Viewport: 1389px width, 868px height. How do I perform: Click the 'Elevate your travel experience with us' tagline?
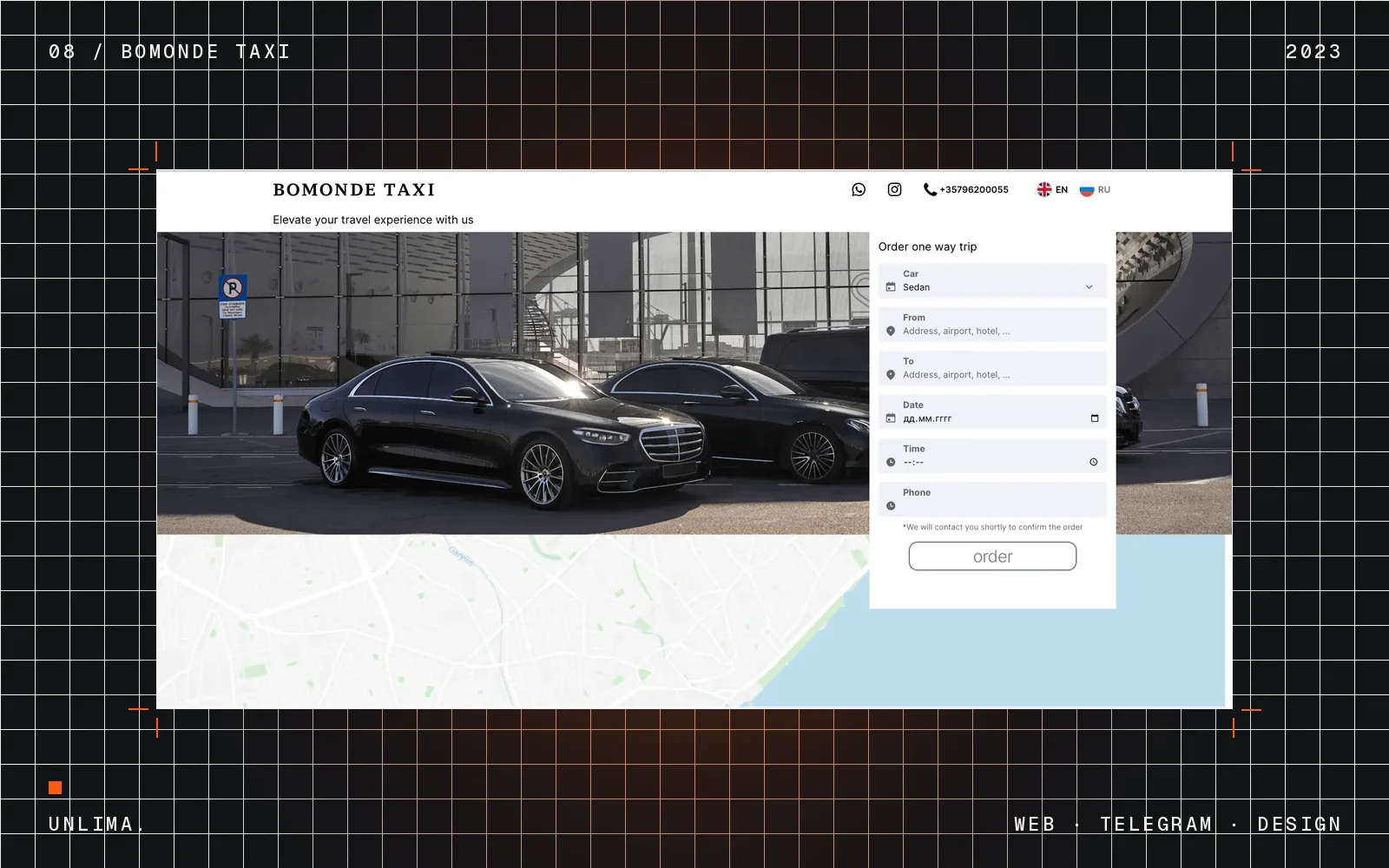373,220
